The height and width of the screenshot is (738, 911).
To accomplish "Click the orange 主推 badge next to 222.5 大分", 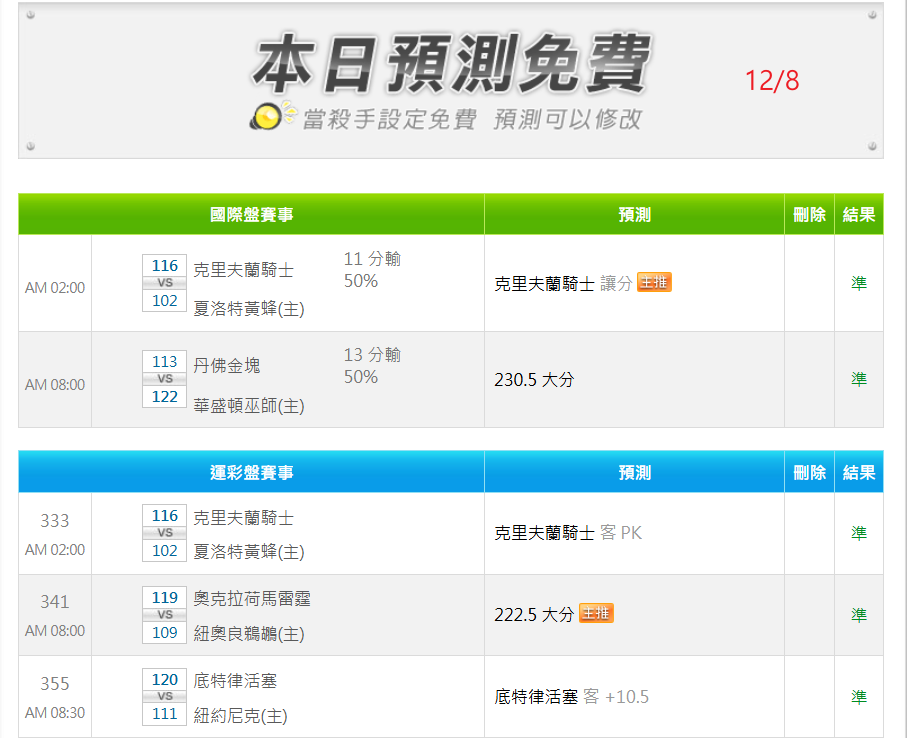I will click(x=597, y=613).
